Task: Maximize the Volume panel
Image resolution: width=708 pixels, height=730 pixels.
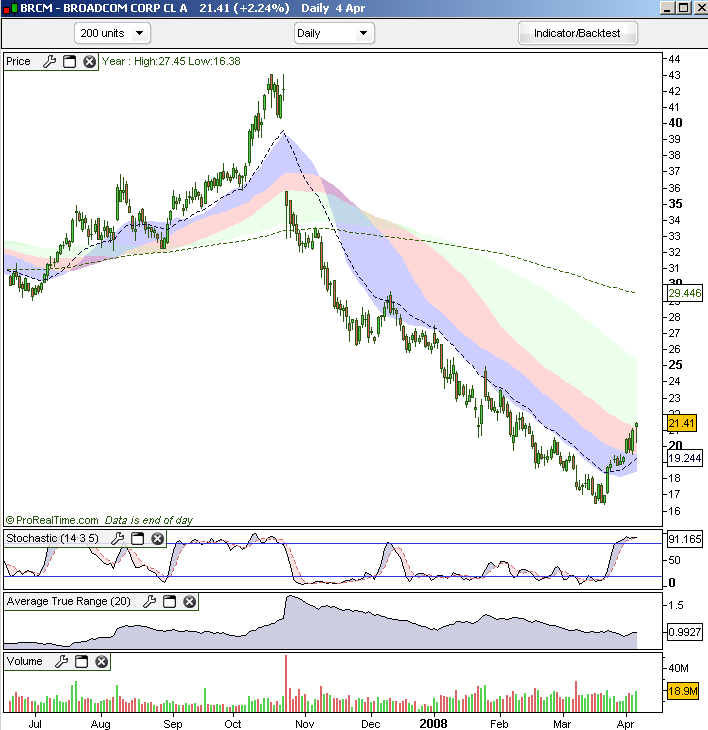Action: pyautogui.click(x=81, y=662)
